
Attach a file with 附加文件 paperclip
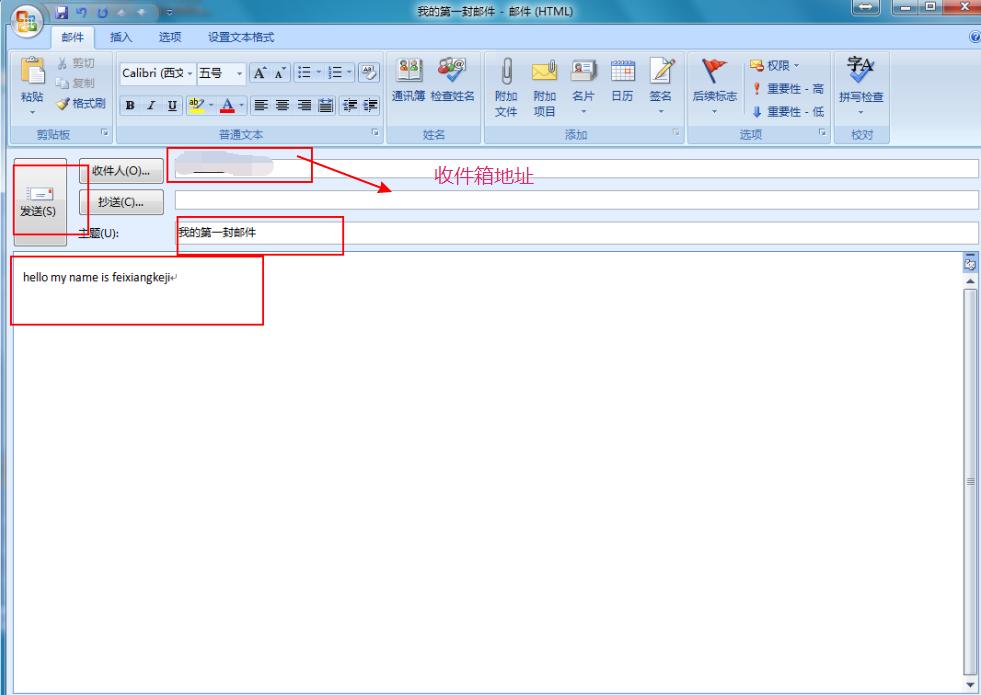click(x=506, y=88)
